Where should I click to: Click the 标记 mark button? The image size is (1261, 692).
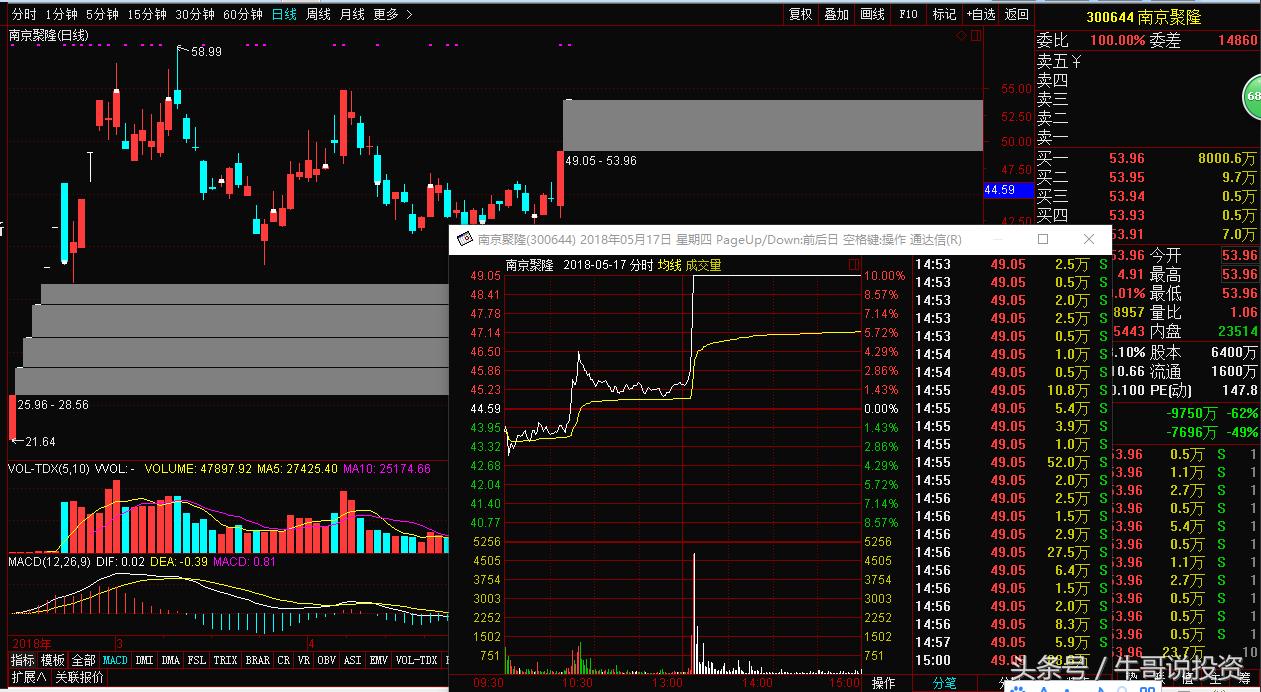944,14
